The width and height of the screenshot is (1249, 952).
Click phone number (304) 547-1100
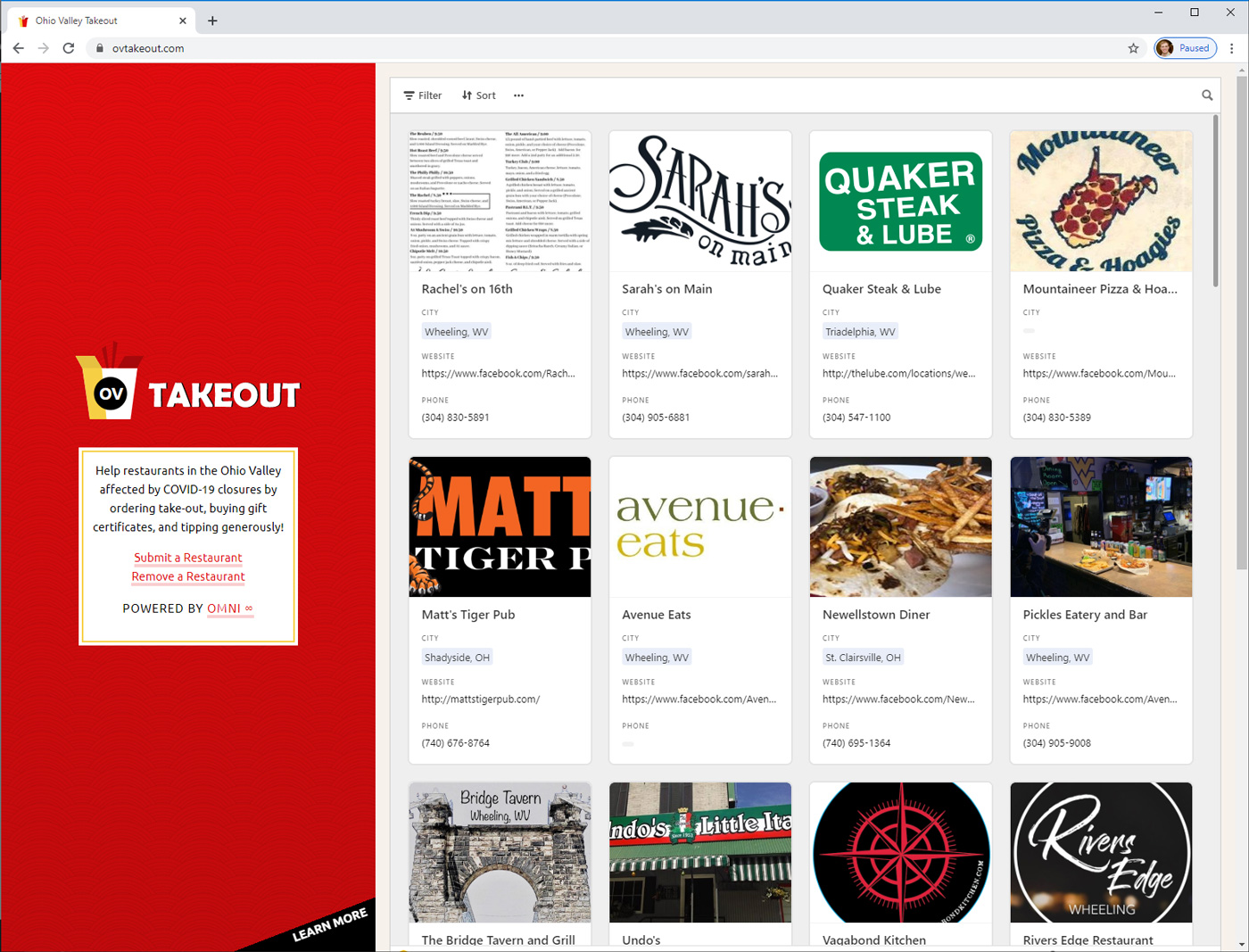tap(856, 418)
